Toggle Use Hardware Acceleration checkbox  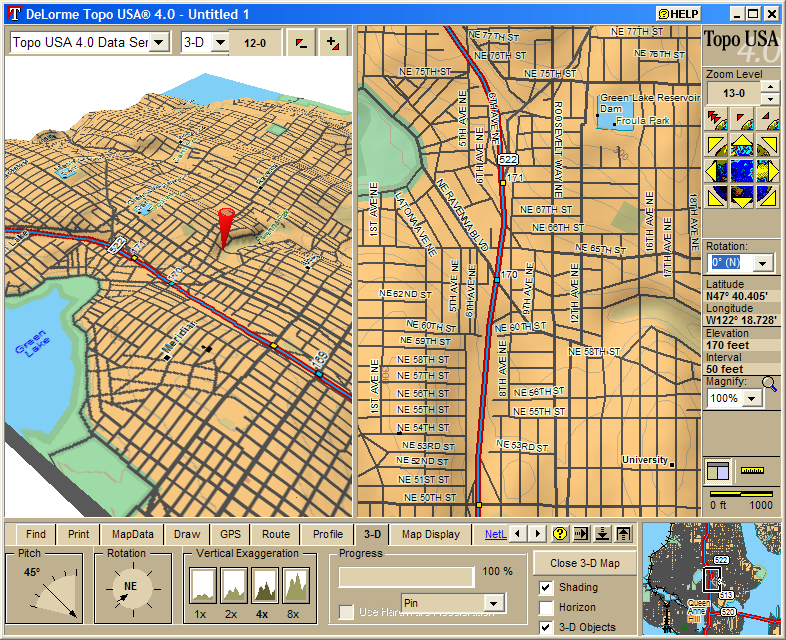(346, 612)
